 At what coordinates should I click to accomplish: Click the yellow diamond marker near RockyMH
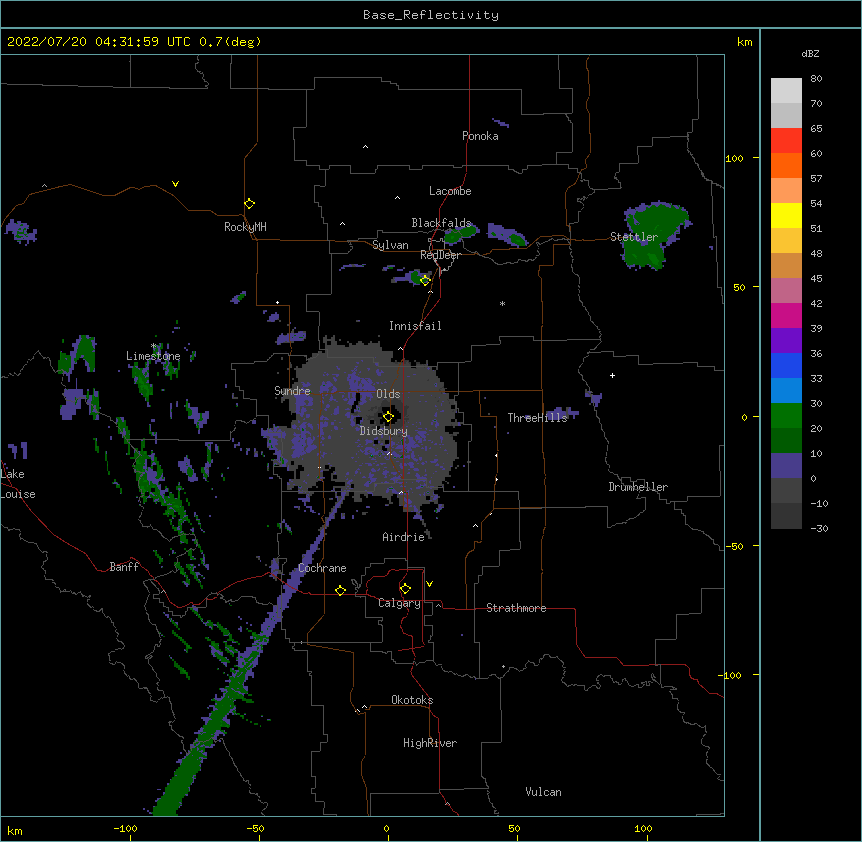[249, 203]
